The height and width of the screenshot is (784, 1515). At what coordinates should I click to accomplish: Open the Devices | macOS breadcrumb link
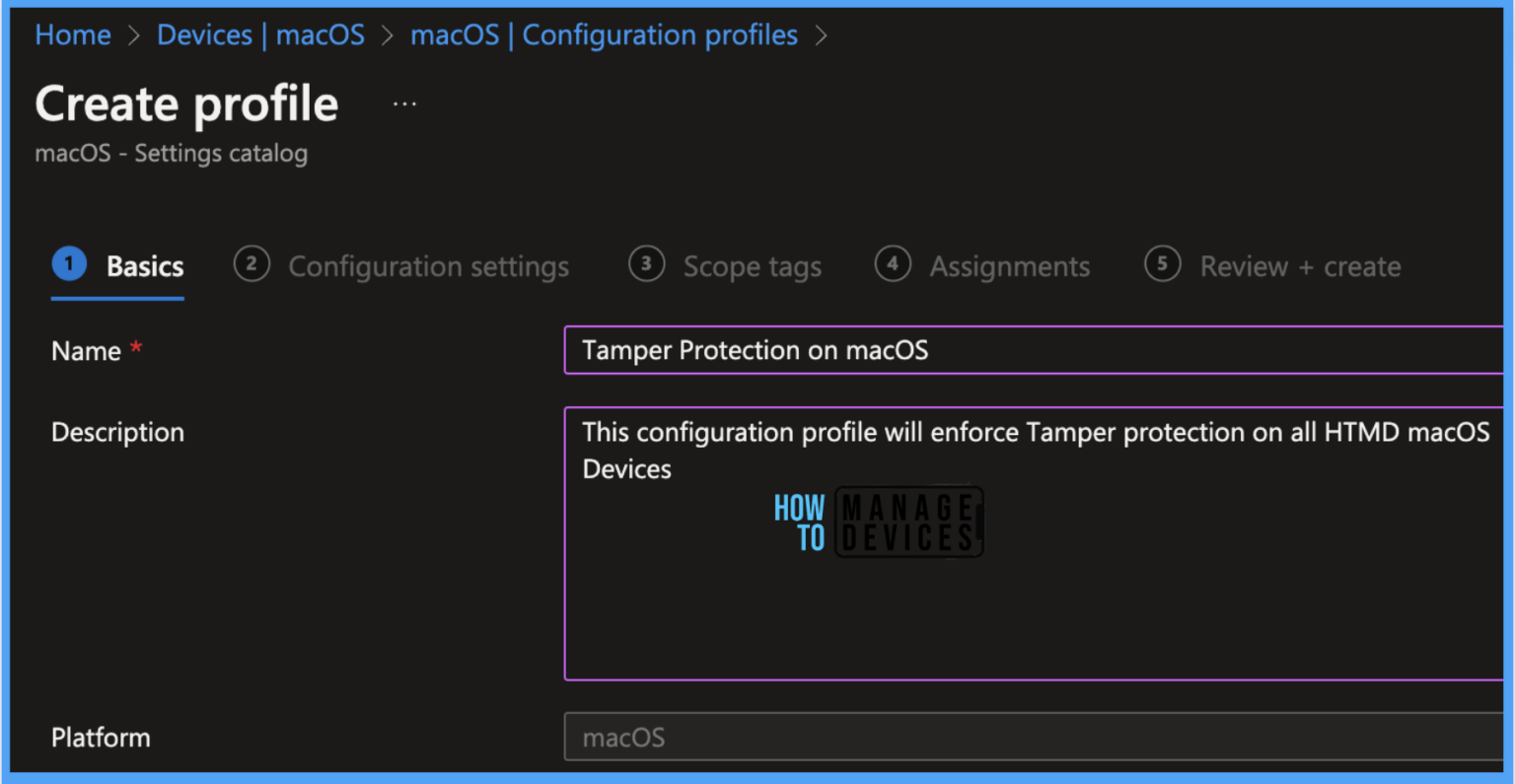(260, 35)
